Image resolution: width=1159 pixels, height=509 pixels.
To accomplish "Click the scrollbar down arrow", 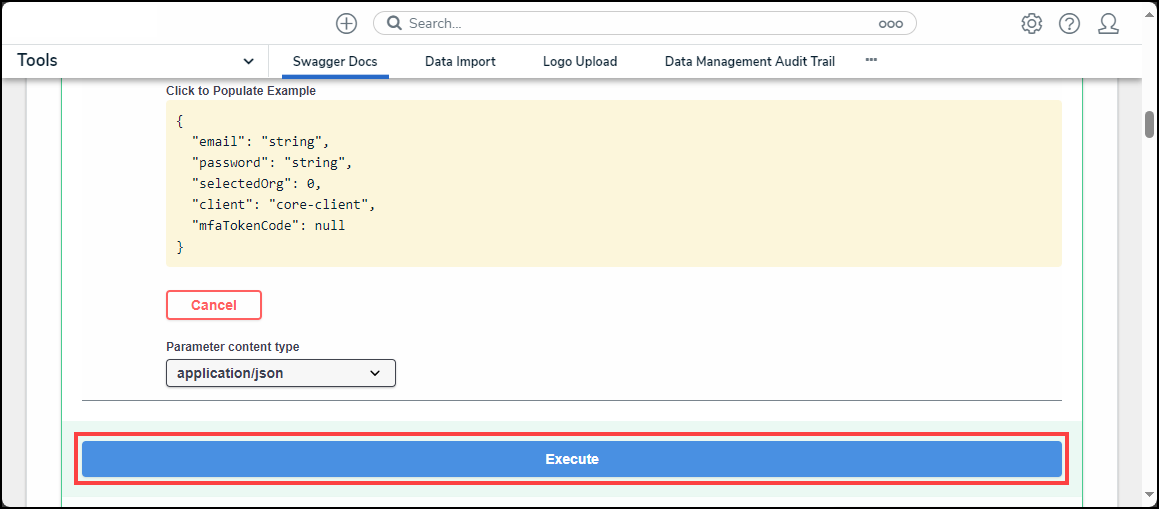I will click(1149, 494).
